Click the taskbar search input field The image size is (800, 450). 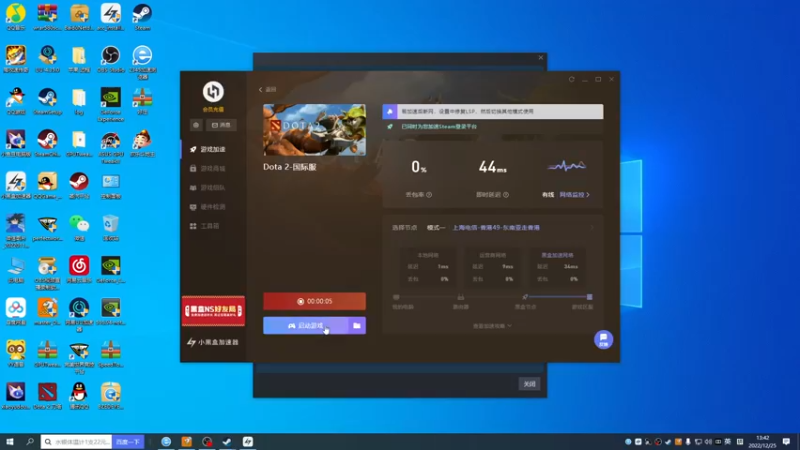pyautogui.click(x=77, y=442)
